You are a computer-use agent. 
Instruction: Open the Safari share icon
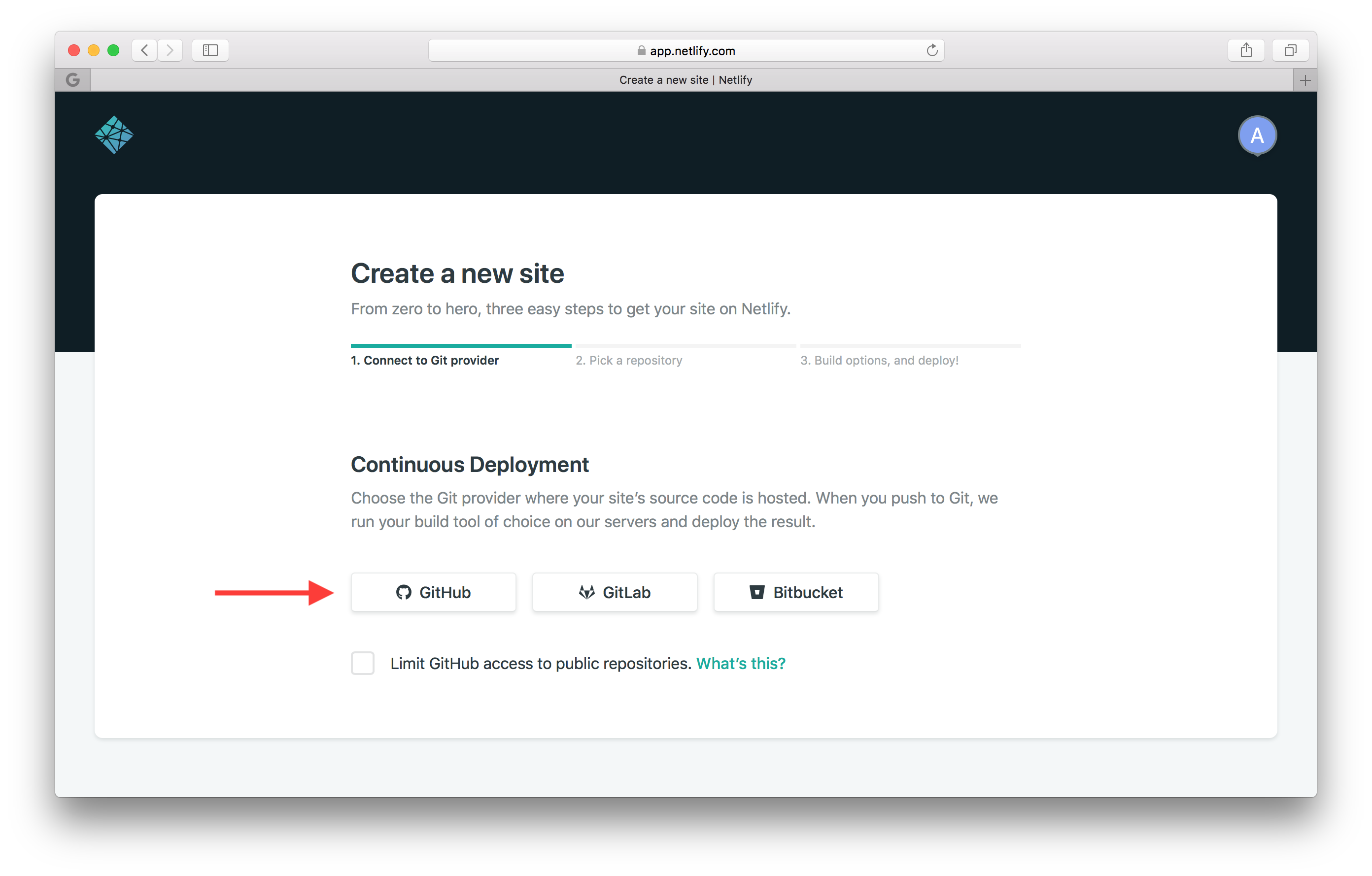click(x=1245, y=50)
